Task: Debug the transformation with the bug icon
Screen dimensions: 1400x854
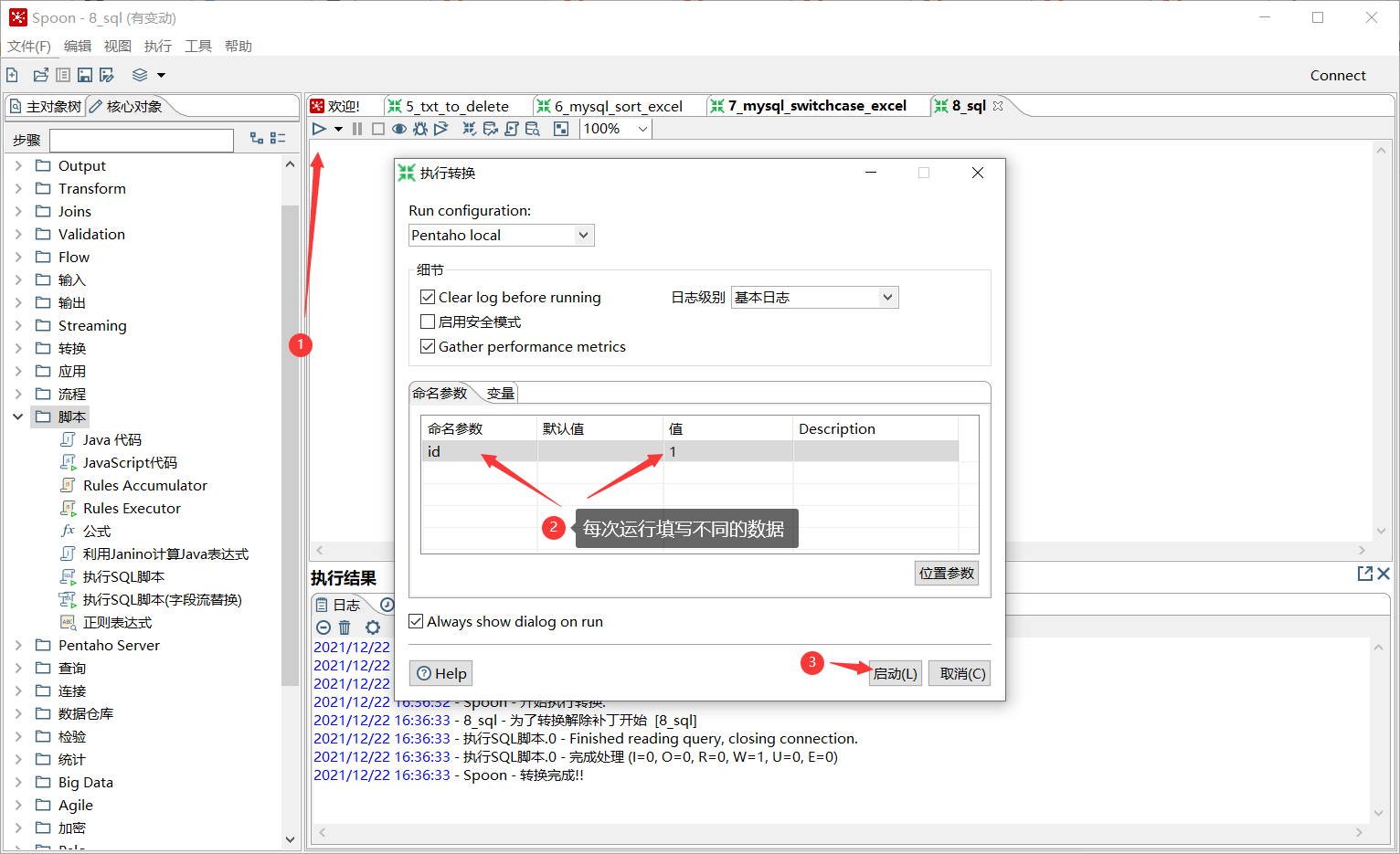Action: [419, 128]
